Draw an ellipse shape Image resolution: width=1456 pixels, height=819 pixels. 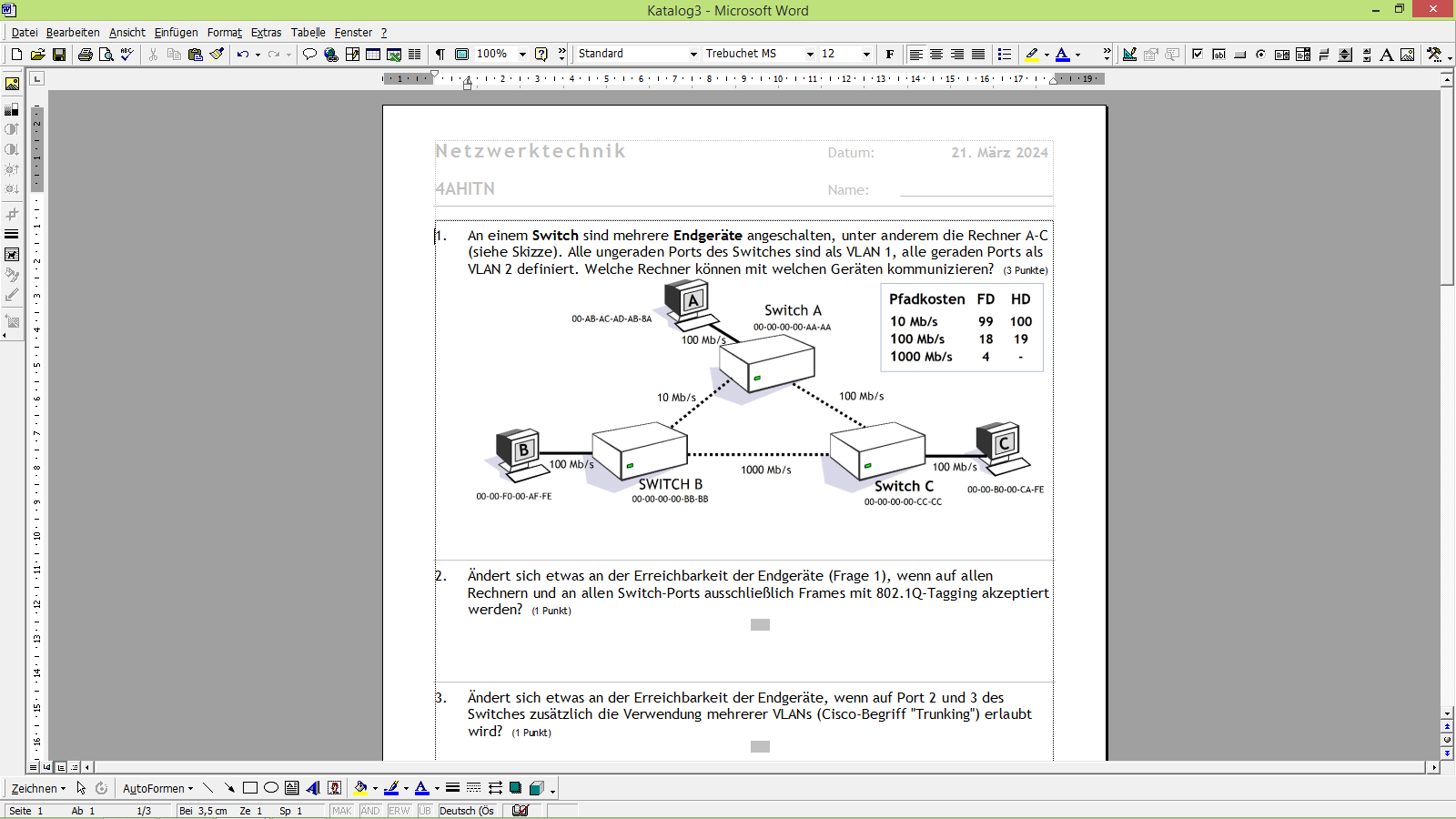[x=271, y=788]
